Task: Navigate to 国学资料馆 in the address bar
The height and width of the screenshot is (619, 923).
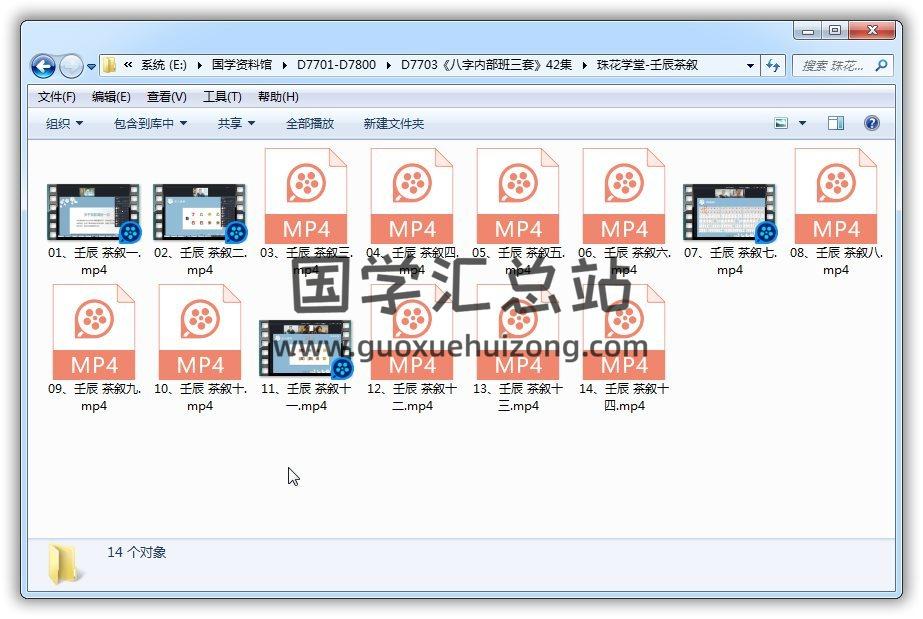Action: coord(242,65)
